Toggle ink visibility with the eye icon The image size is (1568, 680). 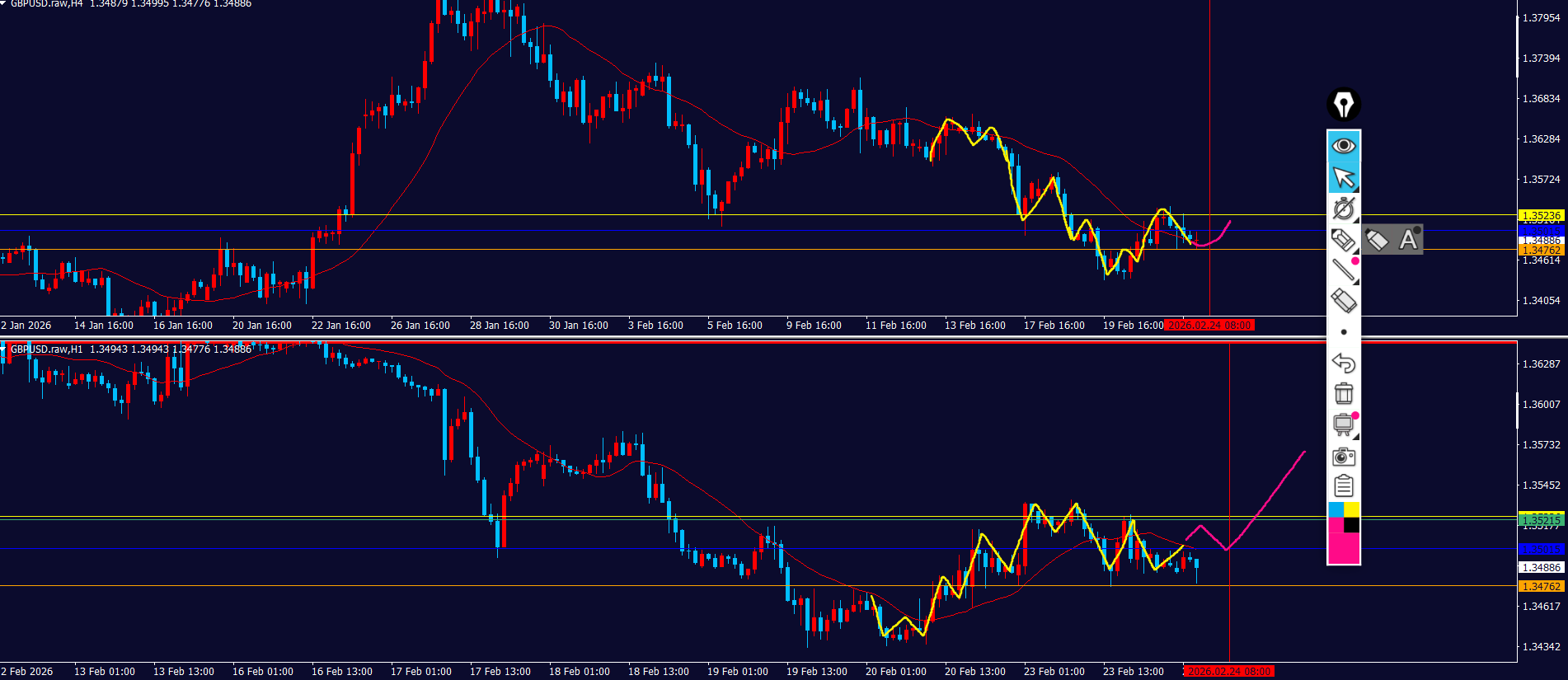(1343, 146)
